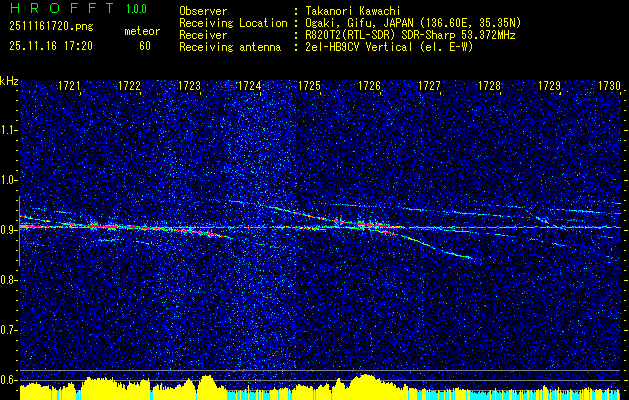Click the Receiver label
Image resolution: width=629 pixels, height=400 pixels.
(x=203, y=35)
